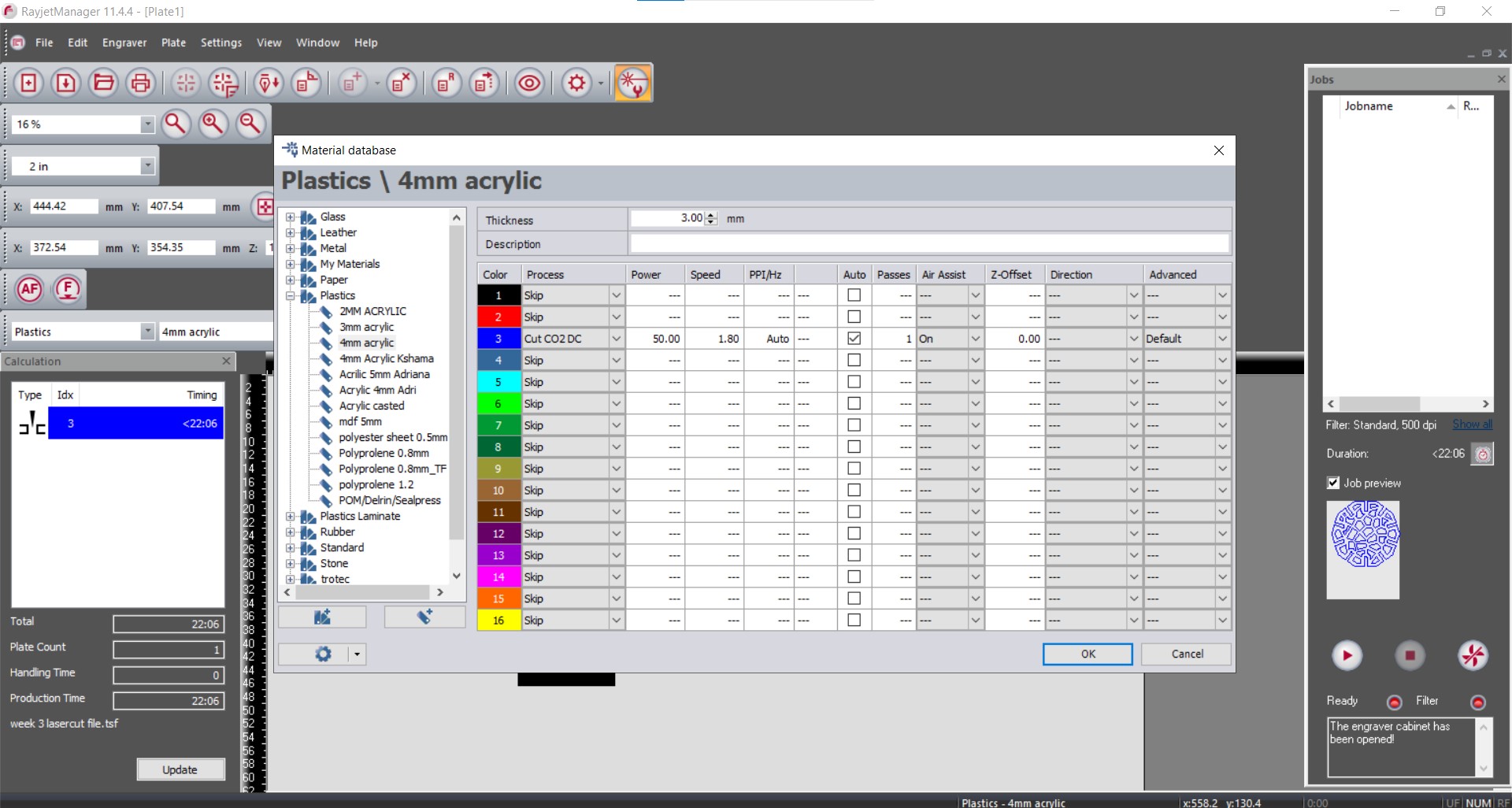Click the eye preview toolbar icon

(x=530, y=83)
